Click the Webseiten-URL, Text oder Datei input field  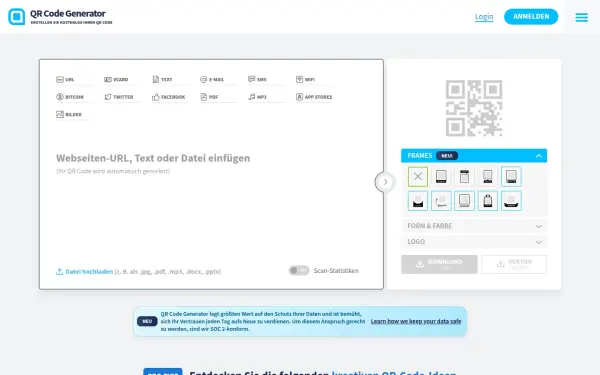pyautogui.click(x=153, y=158)
